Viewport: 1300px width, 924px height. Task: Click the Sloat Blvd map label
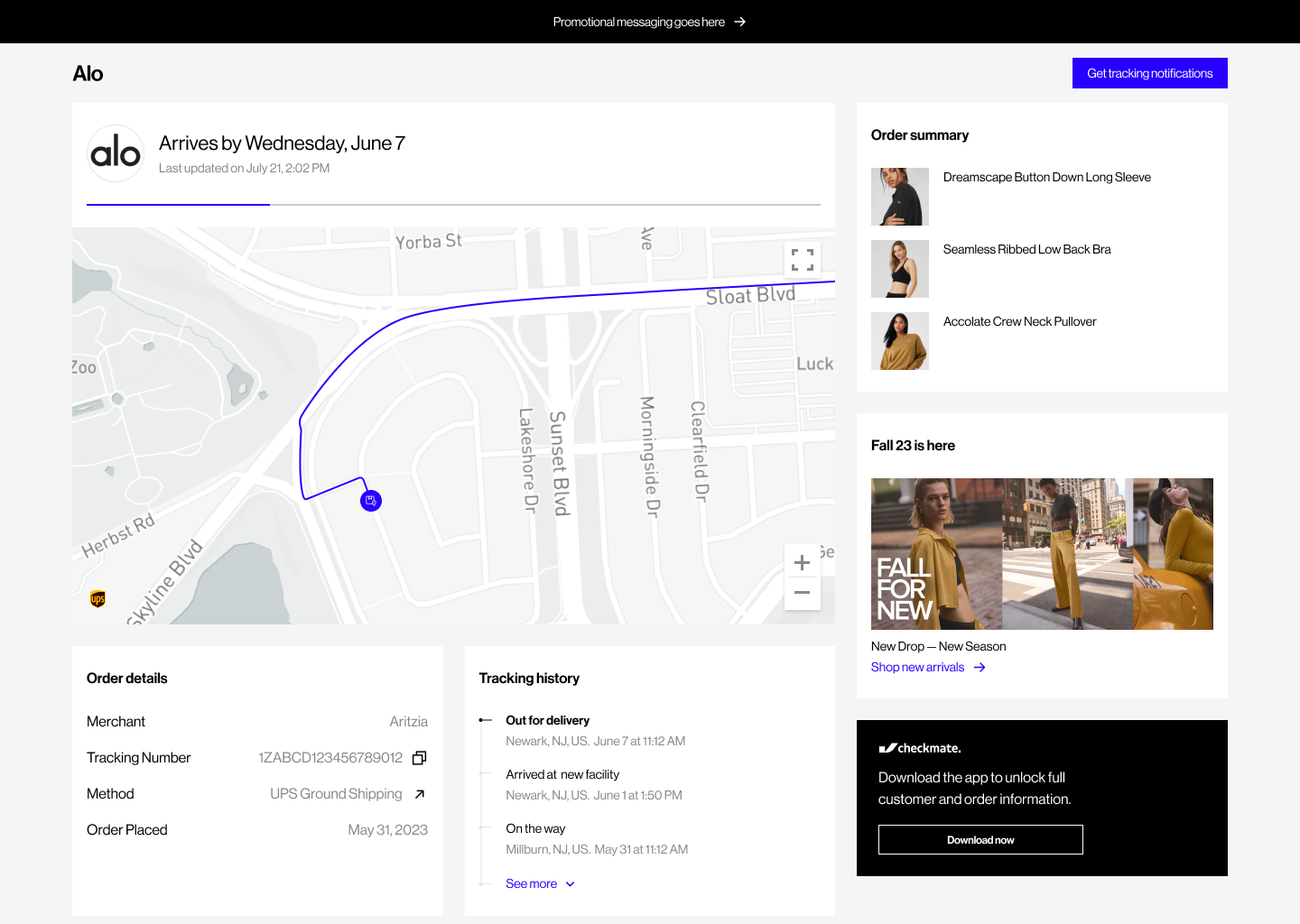coord(751,295)
